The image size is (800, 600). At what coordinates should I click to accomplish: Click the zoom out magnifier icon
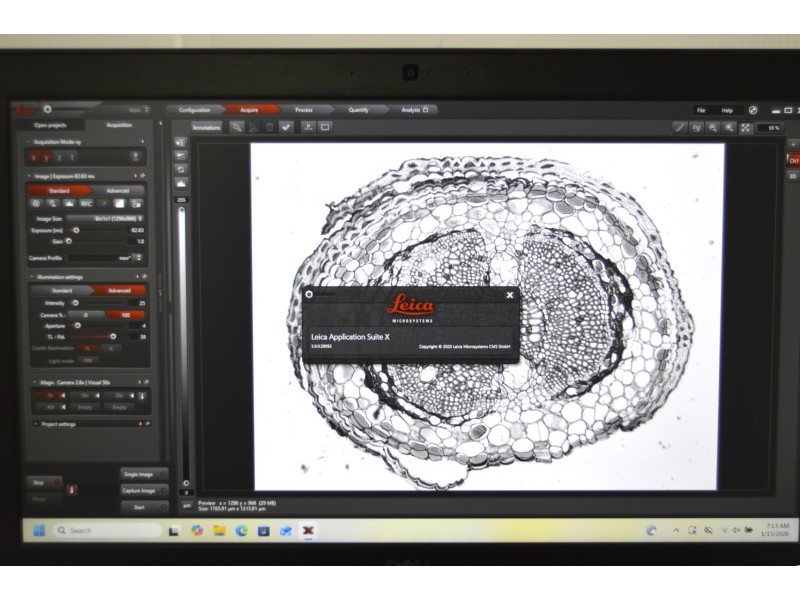coord(713,128)
